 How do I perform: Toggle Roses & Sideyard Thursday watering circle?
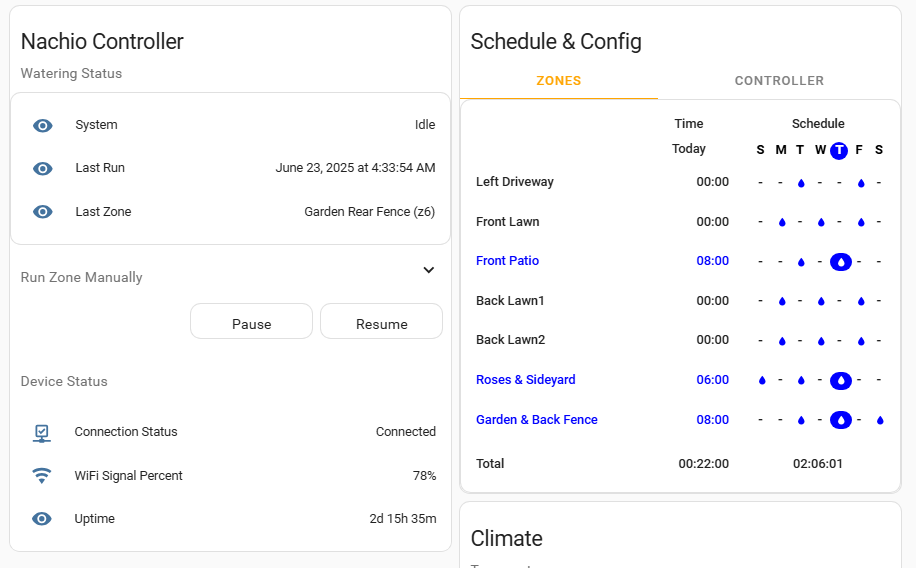pos(840,380)
